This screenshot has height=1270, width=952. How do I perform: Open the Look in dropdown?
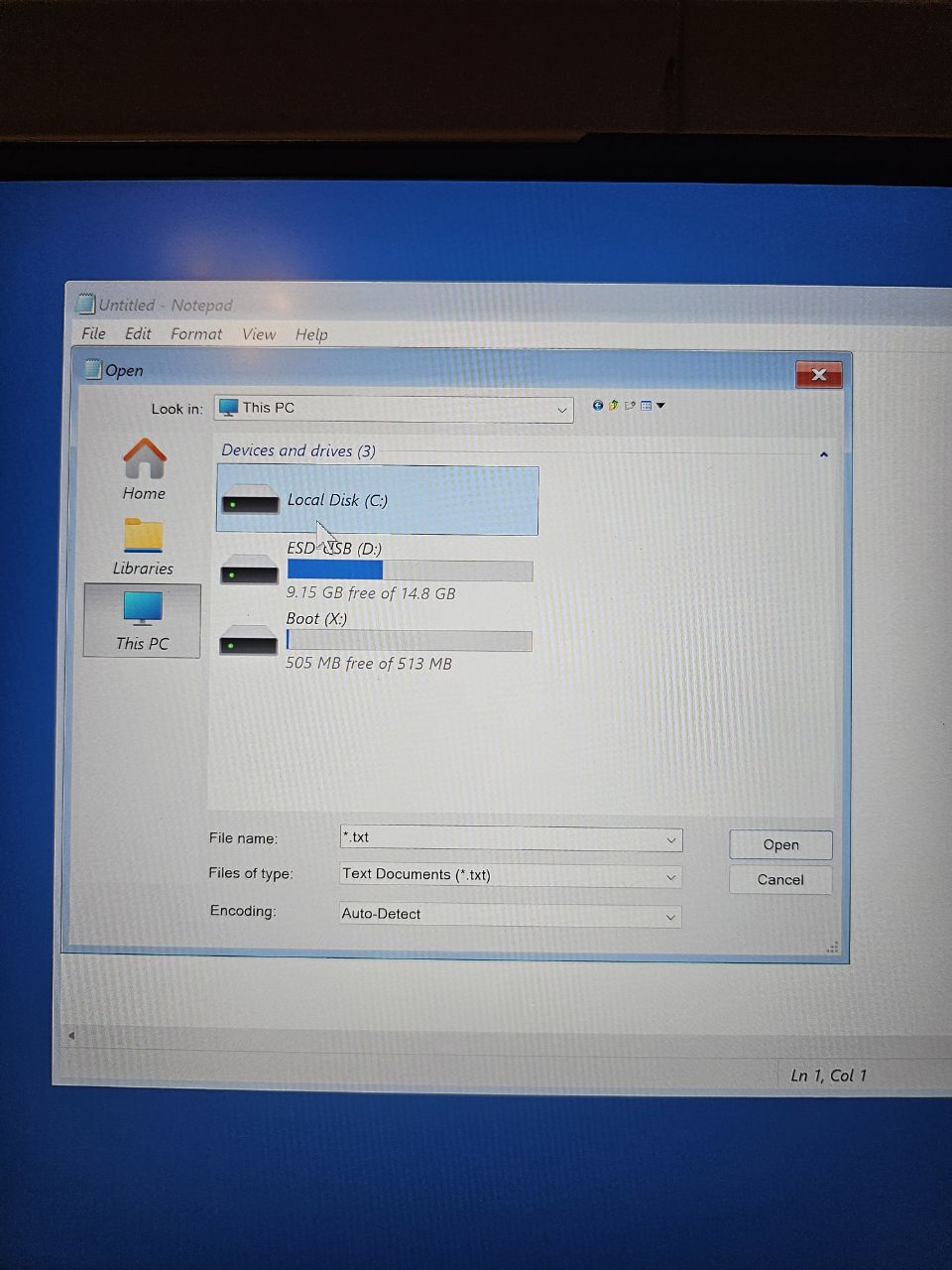click(x=561, y=409)
